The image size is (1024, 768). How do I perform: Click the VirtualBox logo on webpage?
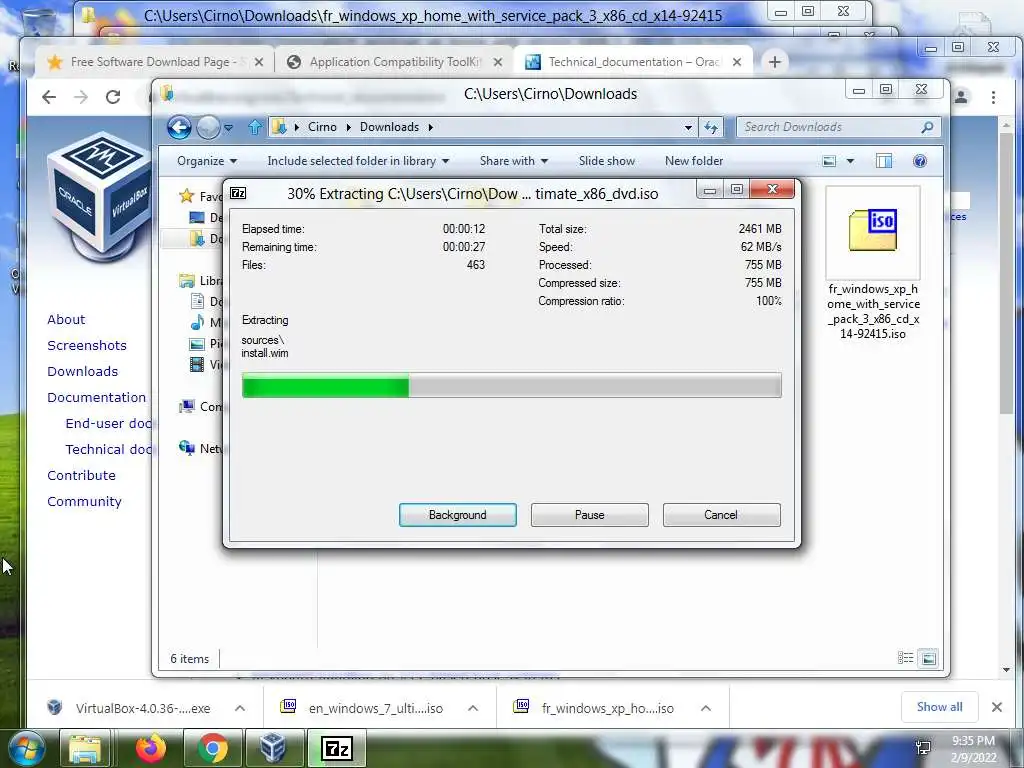tap(99, 199)
